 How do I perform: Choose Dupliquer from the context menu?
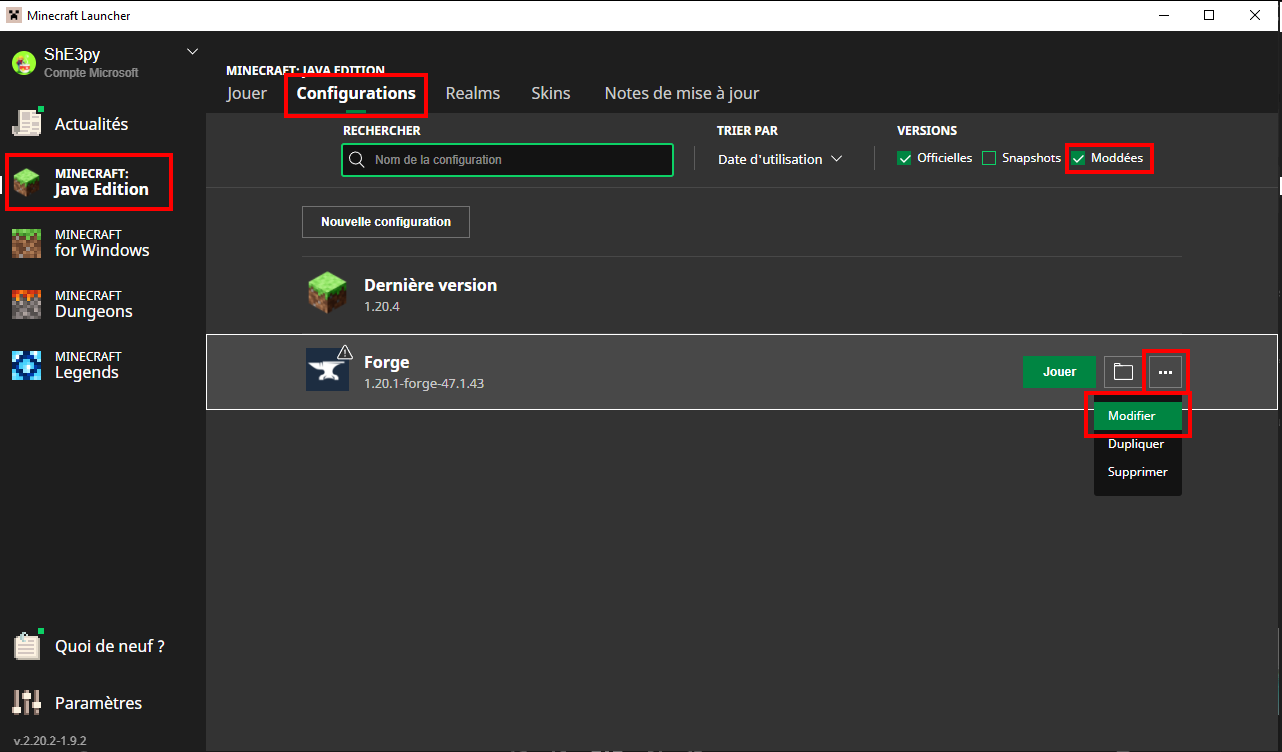click(x=1138, y=444)
